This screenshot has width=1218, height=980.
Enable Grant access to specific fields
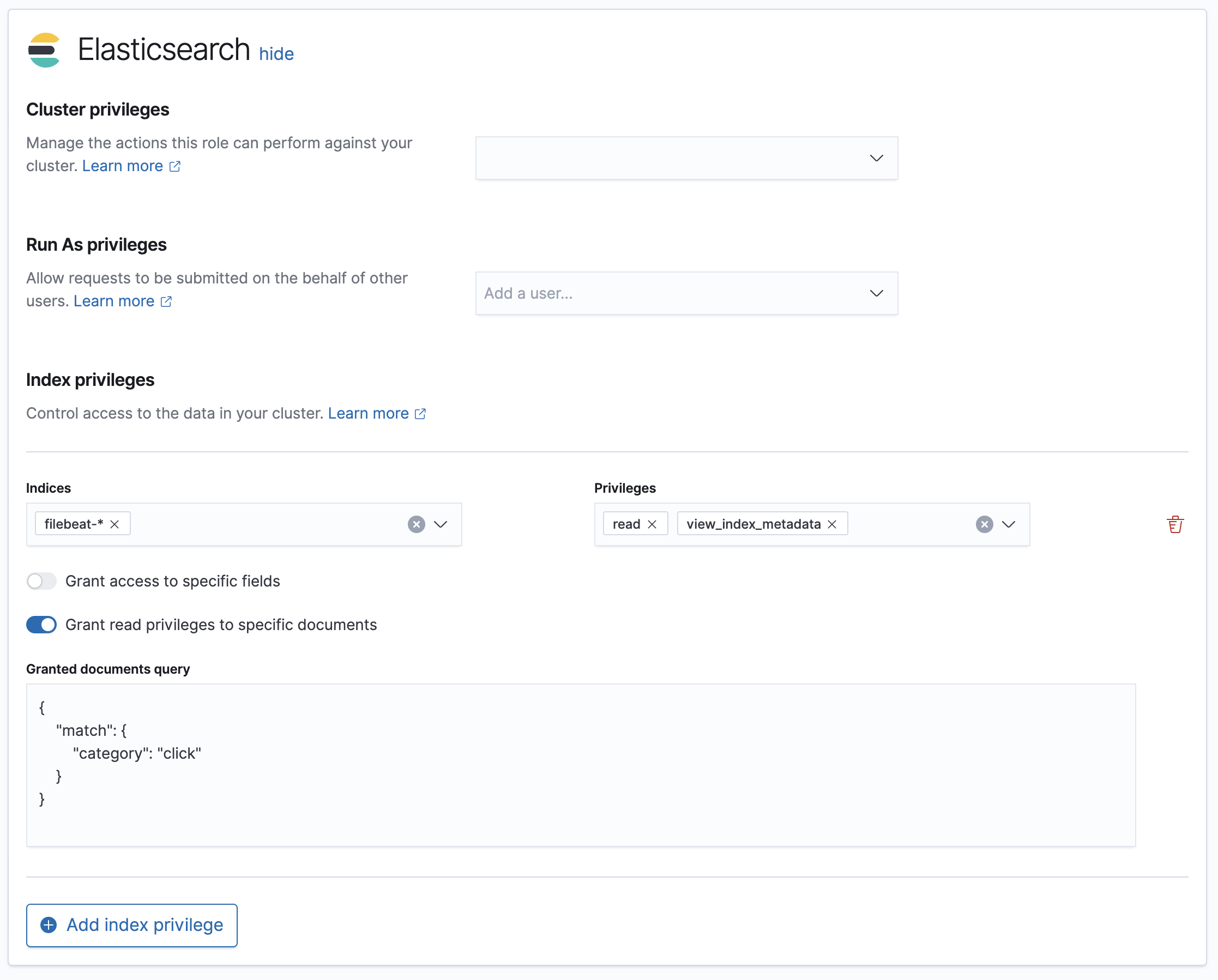coord(41,580)
